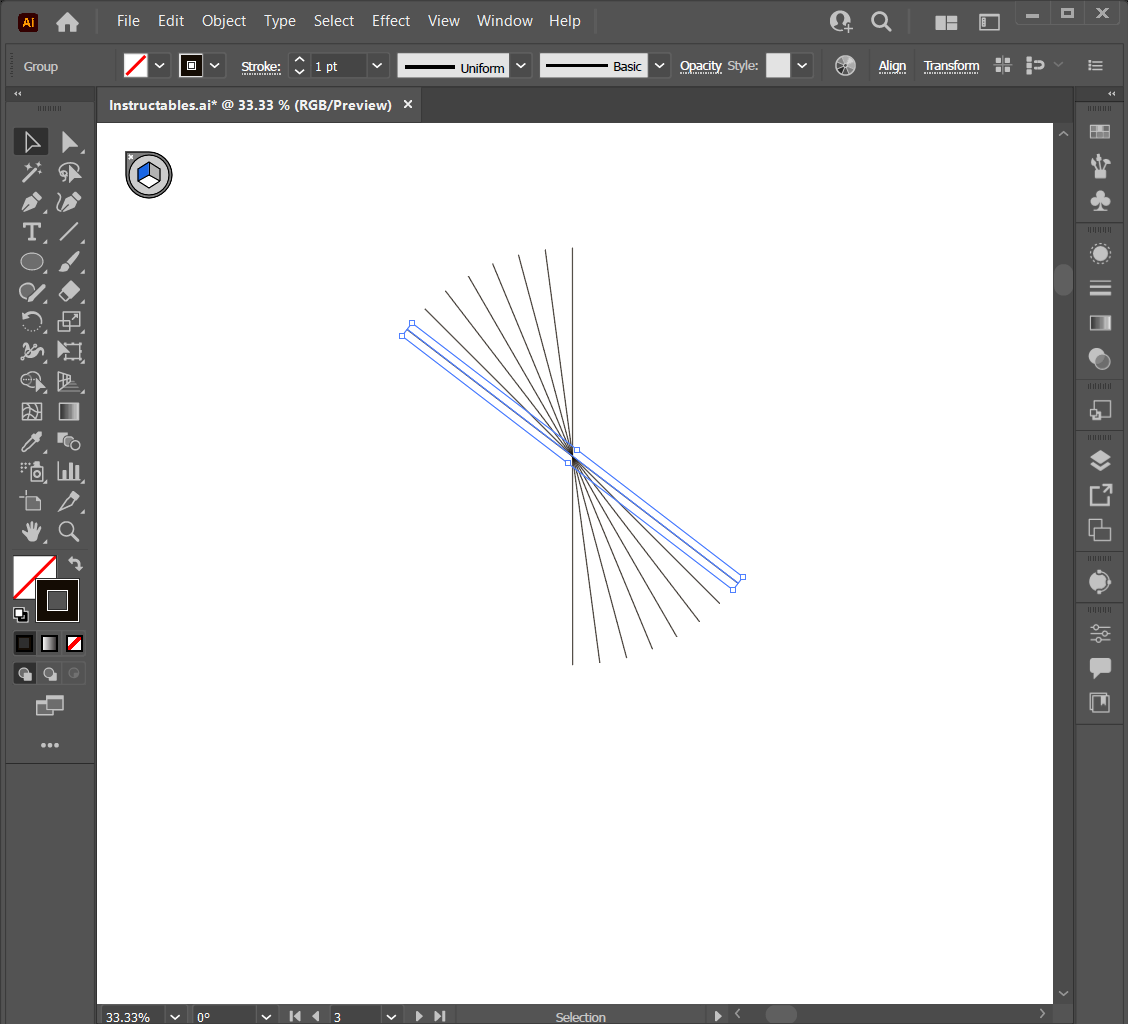The image size is (1128, 1024).
Task: Open the Window menu
Action: click(x=504, y=21)
